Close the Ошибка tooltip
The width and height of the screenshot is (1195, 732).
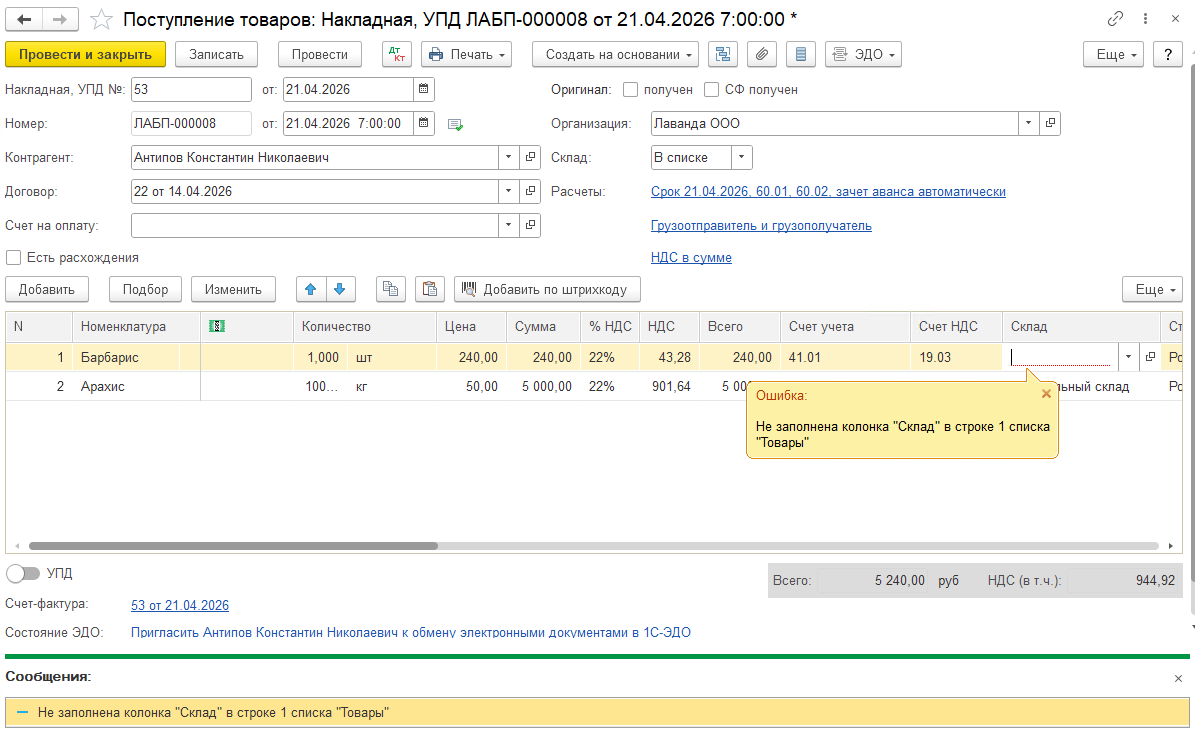point(1046,393)
